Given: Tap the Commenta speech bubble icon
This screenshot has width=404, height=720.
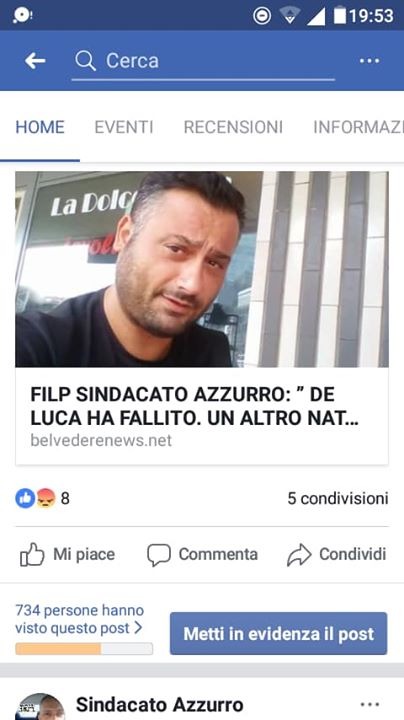Looking at the screenshot, I should click(159, 555).
